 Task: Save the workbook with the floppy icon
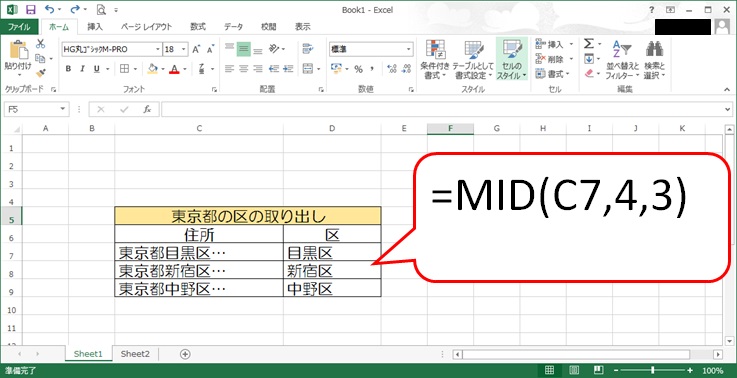click(31, 9)
